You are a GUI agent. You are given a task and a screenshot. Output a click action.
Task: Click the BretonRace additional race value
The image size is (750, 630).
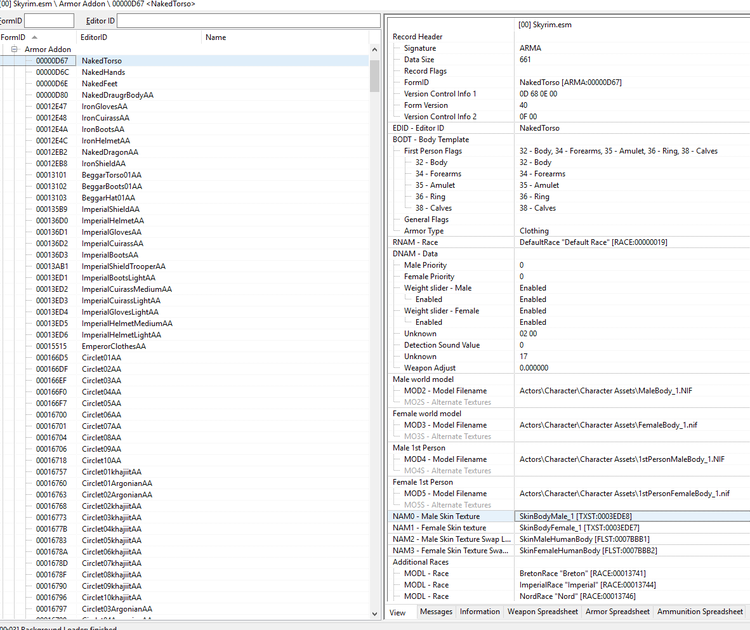tap(583, 574)
